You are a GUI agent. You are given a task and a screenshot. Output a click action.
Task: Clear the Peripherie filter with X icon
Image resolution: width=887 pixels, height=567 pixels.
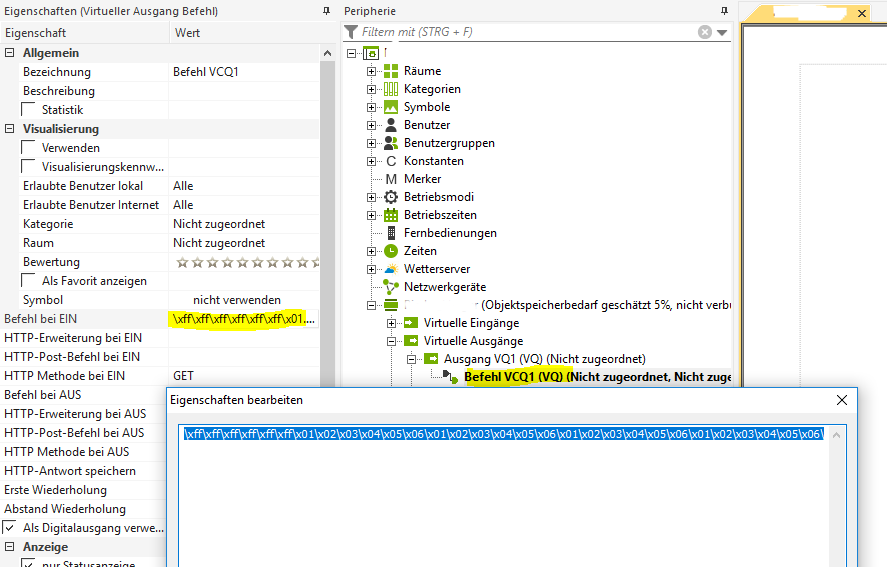tap(704, 32)
